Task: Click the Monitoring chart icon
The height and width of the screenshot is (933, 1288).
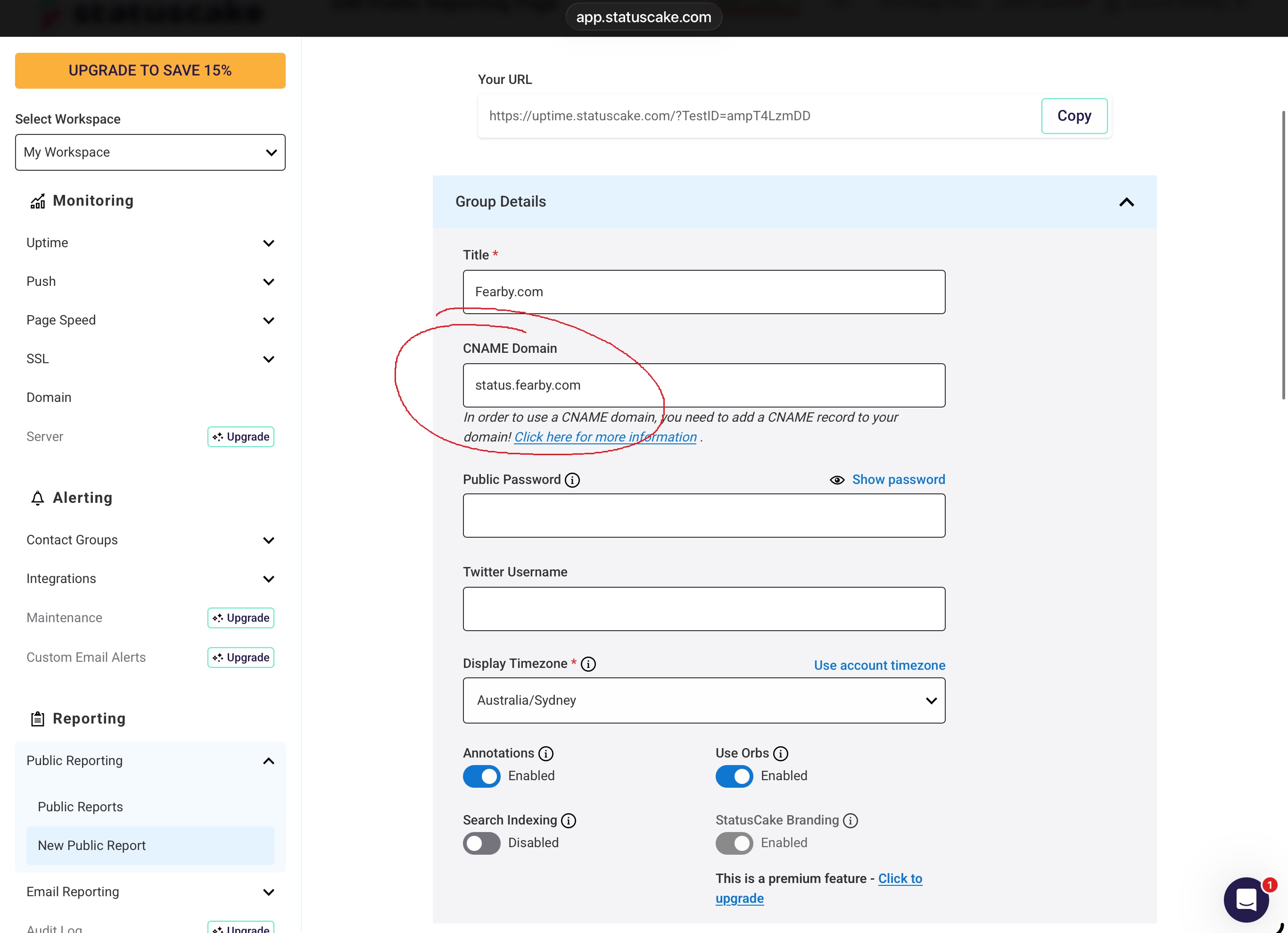Action: point(38,201)
